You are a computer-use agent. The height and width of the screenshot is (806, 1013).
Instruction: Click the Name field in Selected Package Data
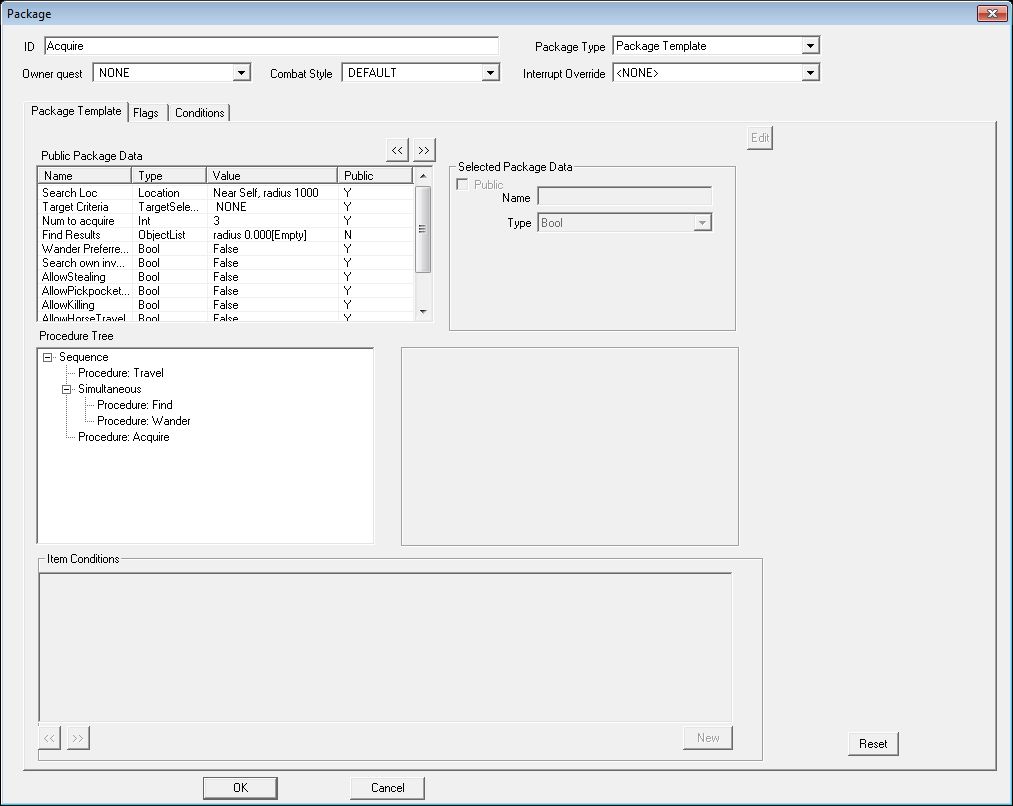pos(625,196)
